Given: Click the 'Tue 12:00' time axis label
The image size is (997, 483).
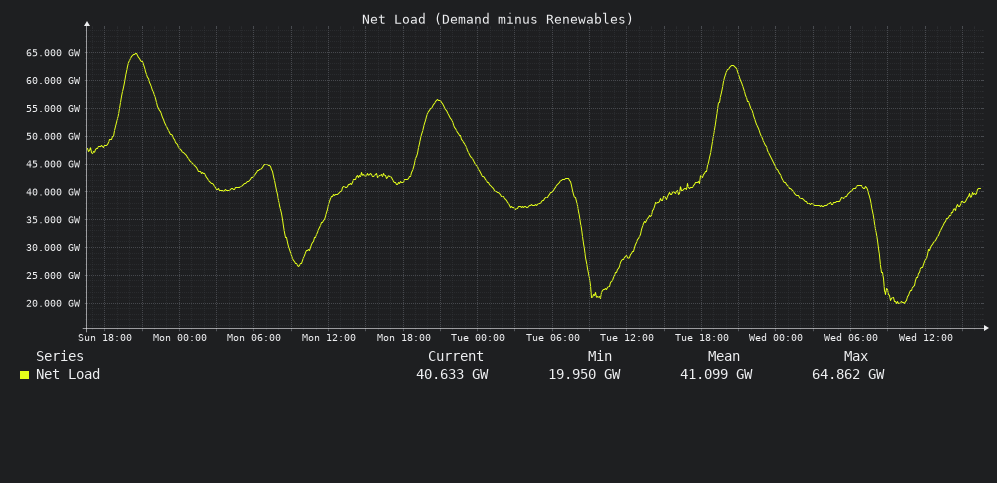Looking at the screenshot, I should click(x=627, y=338).
